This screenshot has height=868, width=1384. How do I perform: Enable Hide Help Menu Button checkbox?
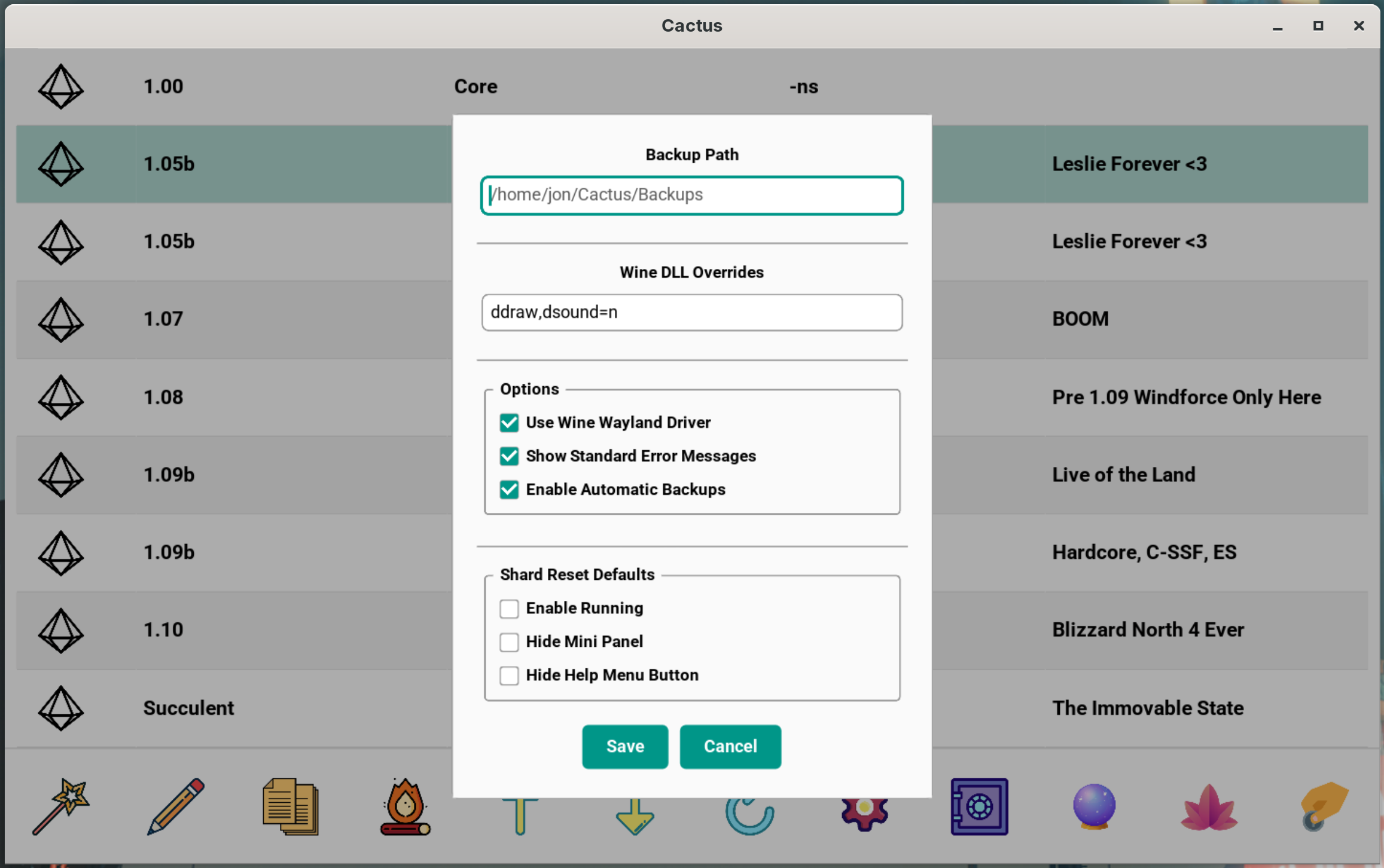pyautogui.click(x=509, y=676)
